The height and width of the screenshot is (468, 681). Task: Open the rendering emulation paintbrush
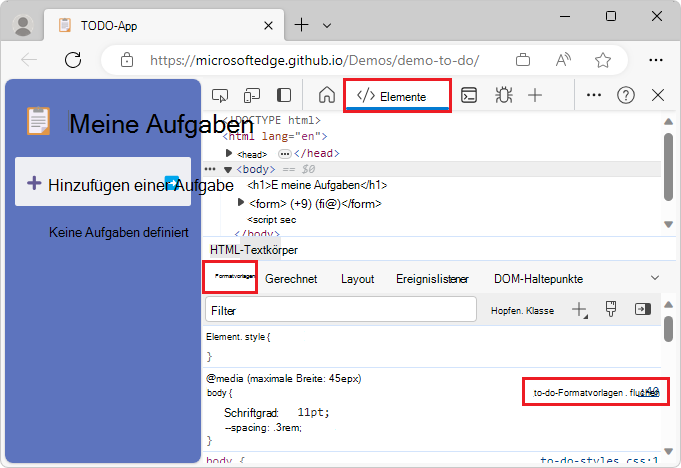click(611, 309)
